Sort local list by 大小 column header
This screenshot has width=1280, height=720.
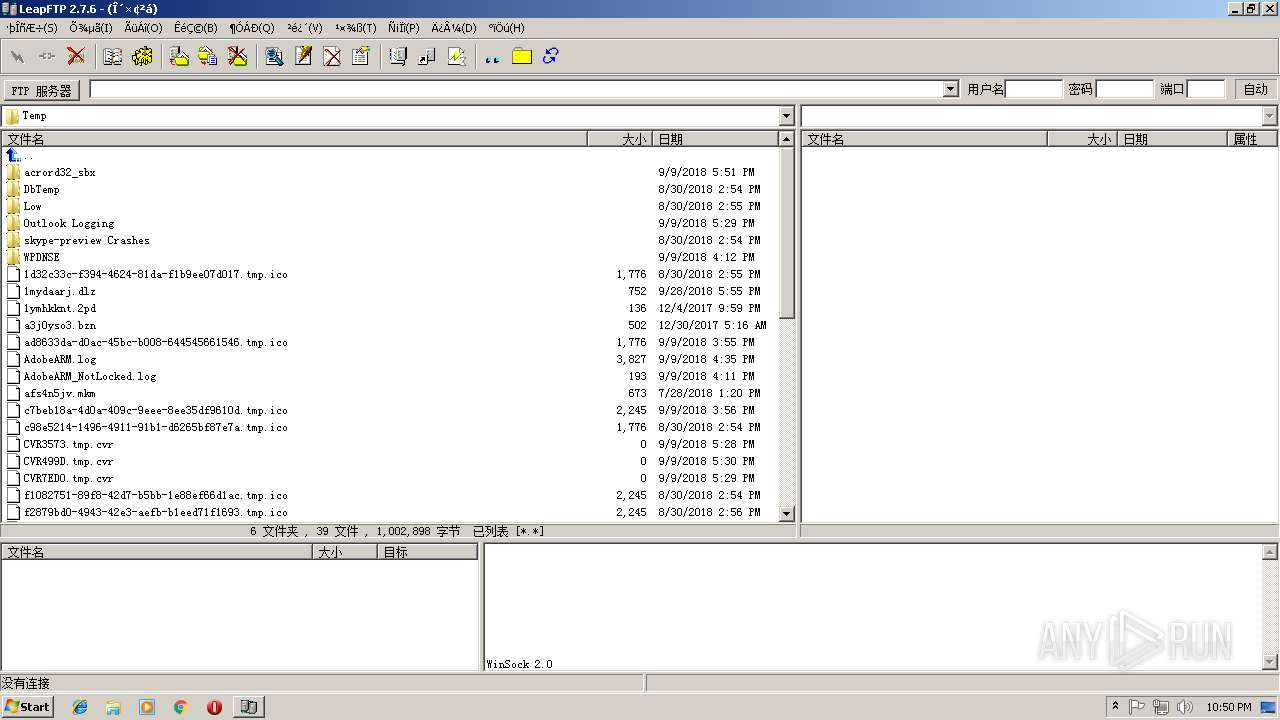point(619,139)
